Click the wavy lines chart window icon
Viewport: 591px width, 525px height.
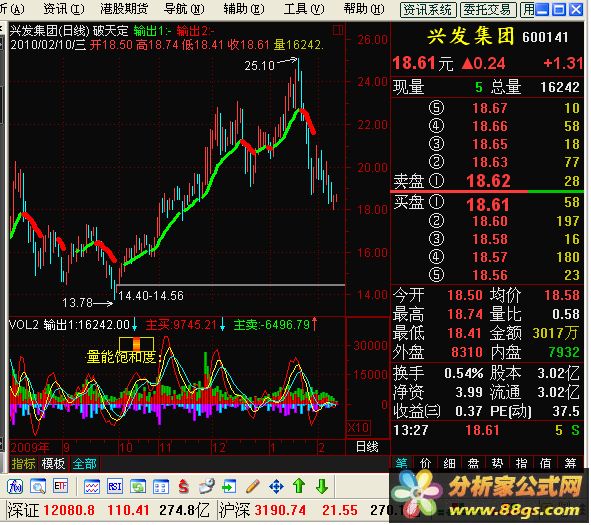(x=92, y=487)
